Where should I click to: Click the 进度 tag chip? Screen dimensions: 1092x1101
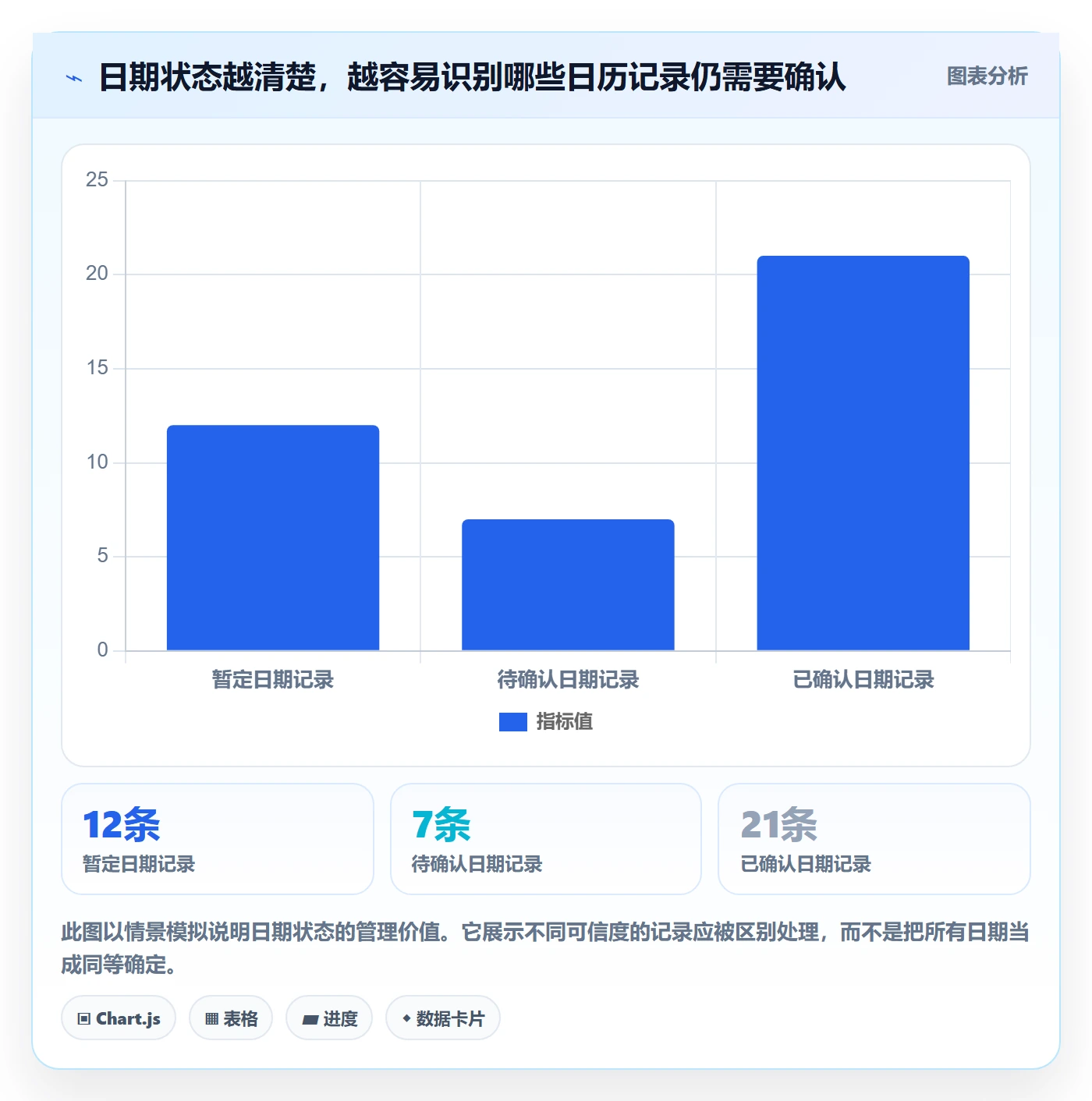(329, 1018)
